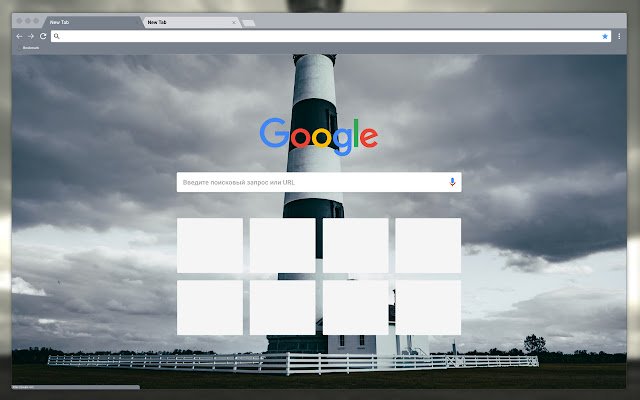640x400 pixels.
Task: Click the magnifier icon in the address bar
Action: (57, 36)
